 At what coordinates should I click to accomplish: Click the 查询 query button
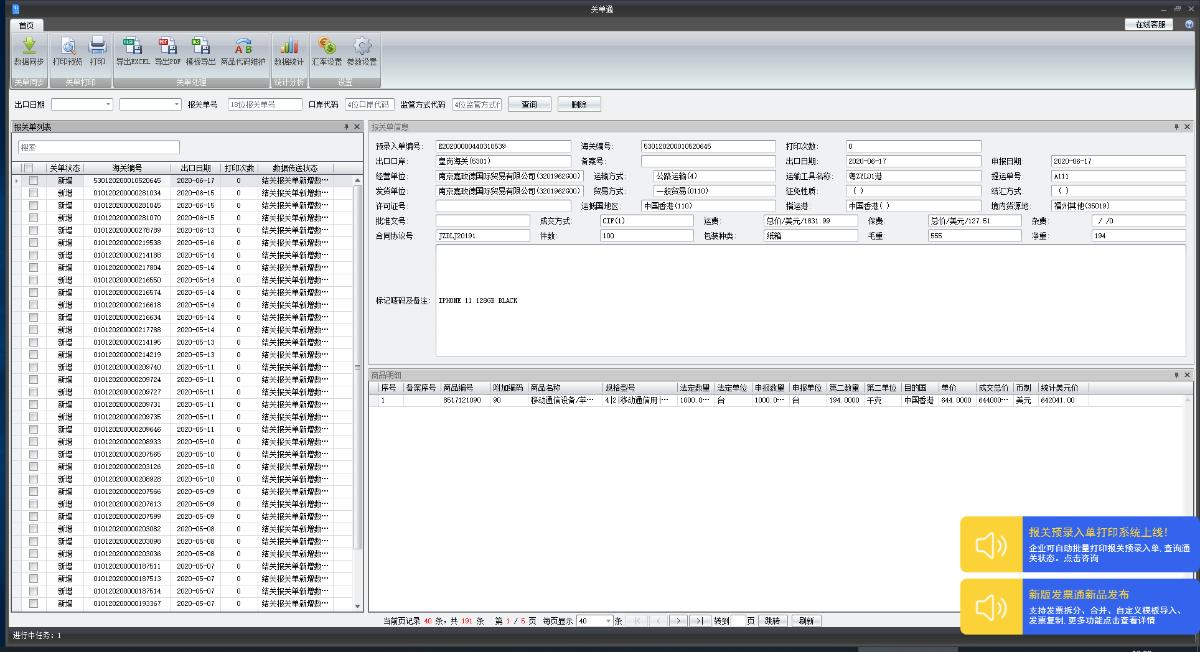pos(530,104)
